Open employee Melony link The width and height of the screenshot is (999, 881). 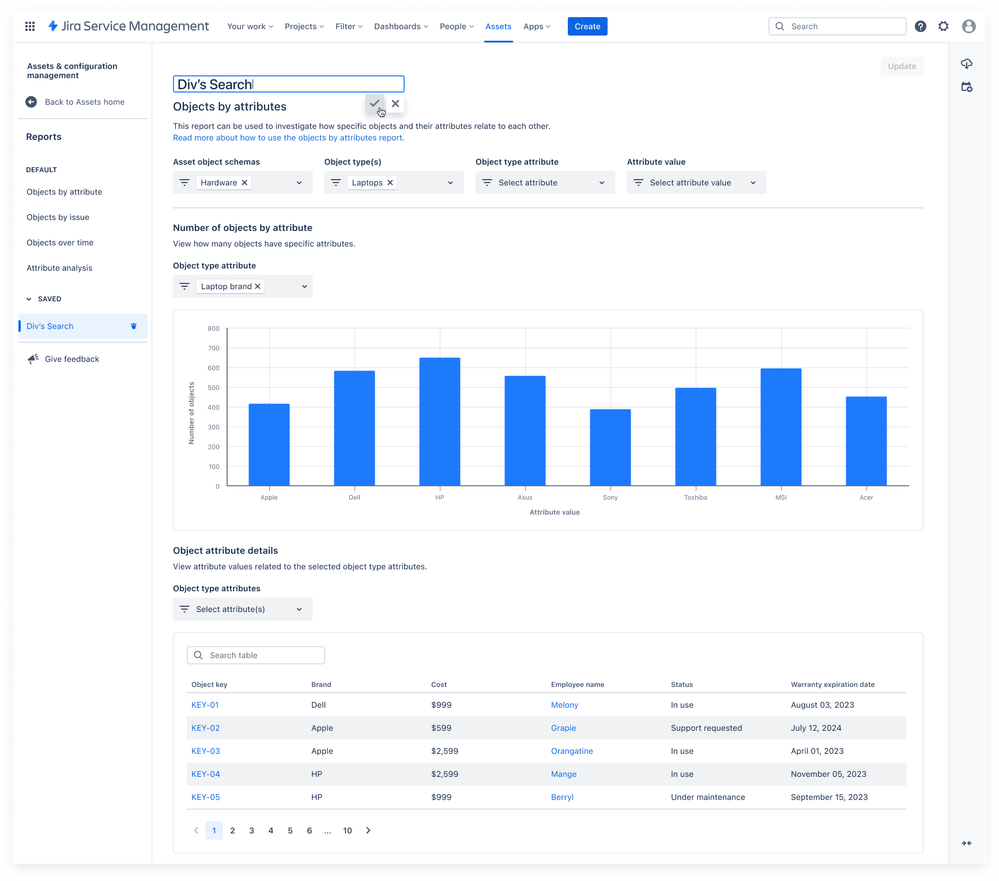(564, 705)
